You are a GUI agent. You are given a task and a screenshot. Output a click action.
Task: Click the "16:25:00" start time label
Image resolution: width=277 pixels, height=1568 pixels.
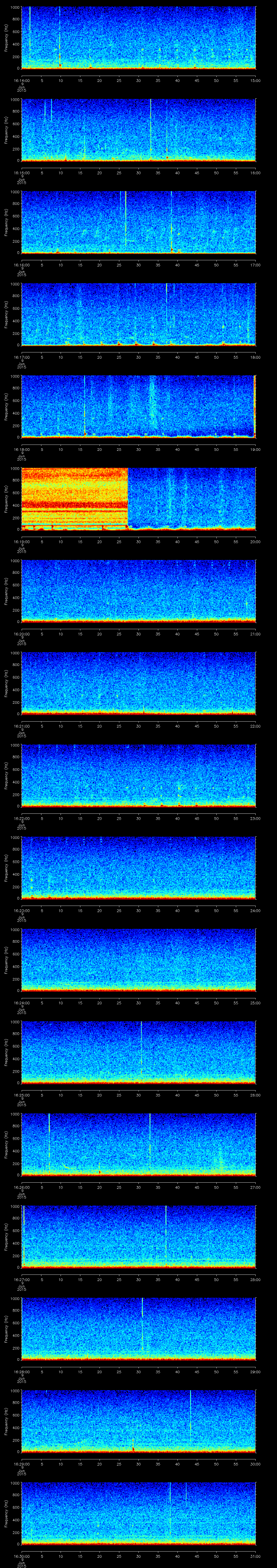(x=21, y=1095)
